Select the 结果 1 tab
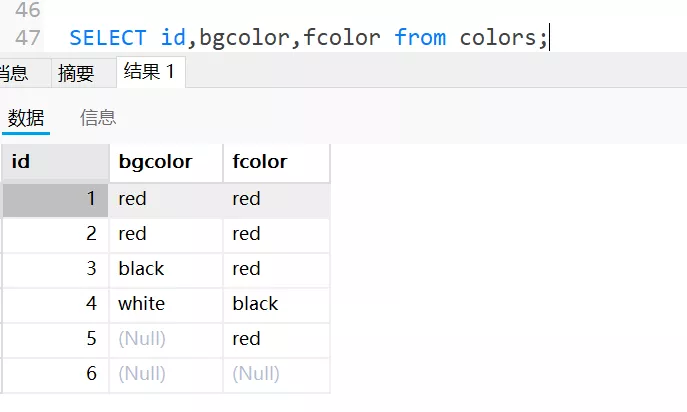 click(x=149, y=71)
